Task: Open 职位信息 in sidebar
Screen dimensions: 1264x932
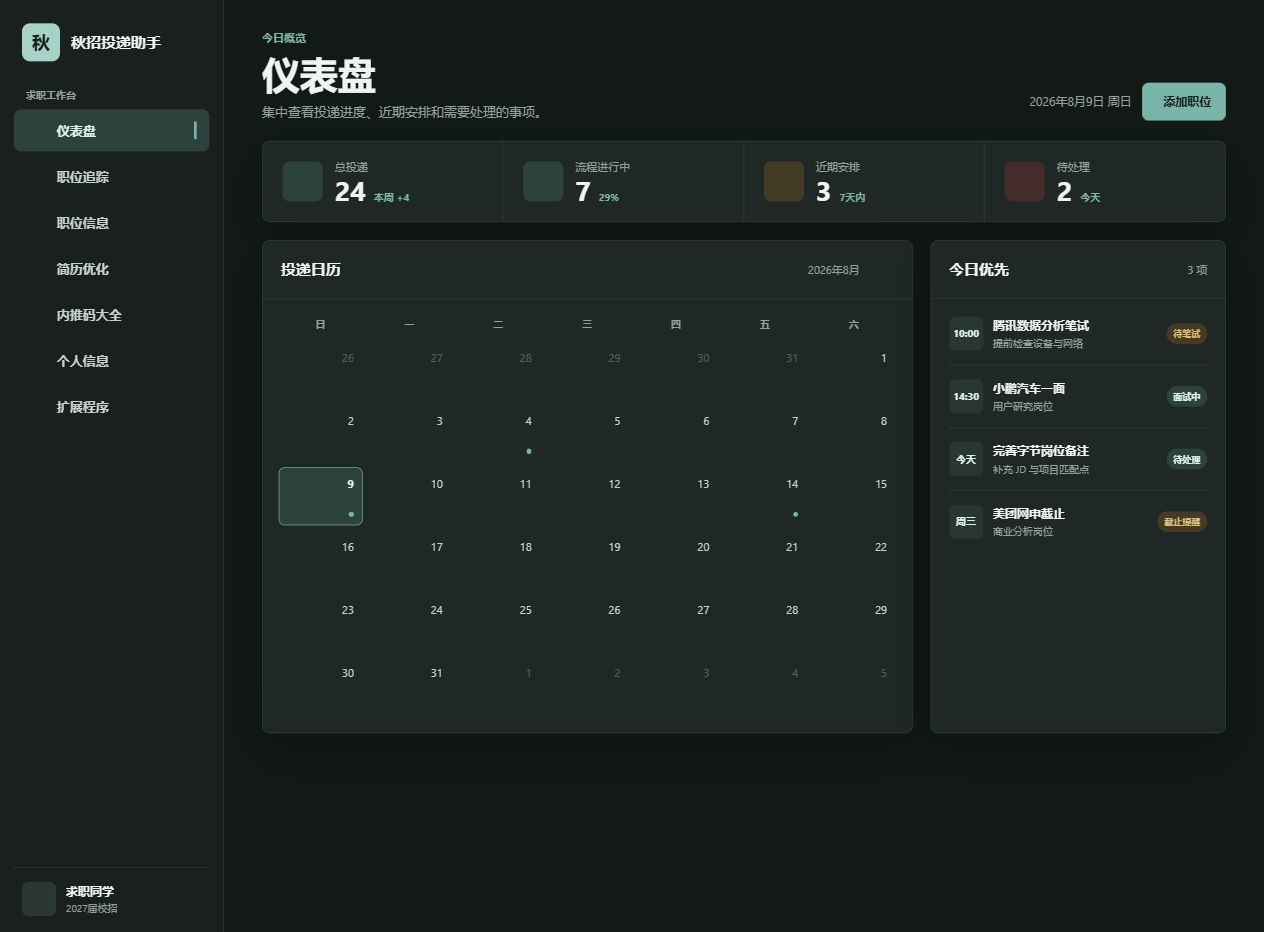Action: point(111,223)
